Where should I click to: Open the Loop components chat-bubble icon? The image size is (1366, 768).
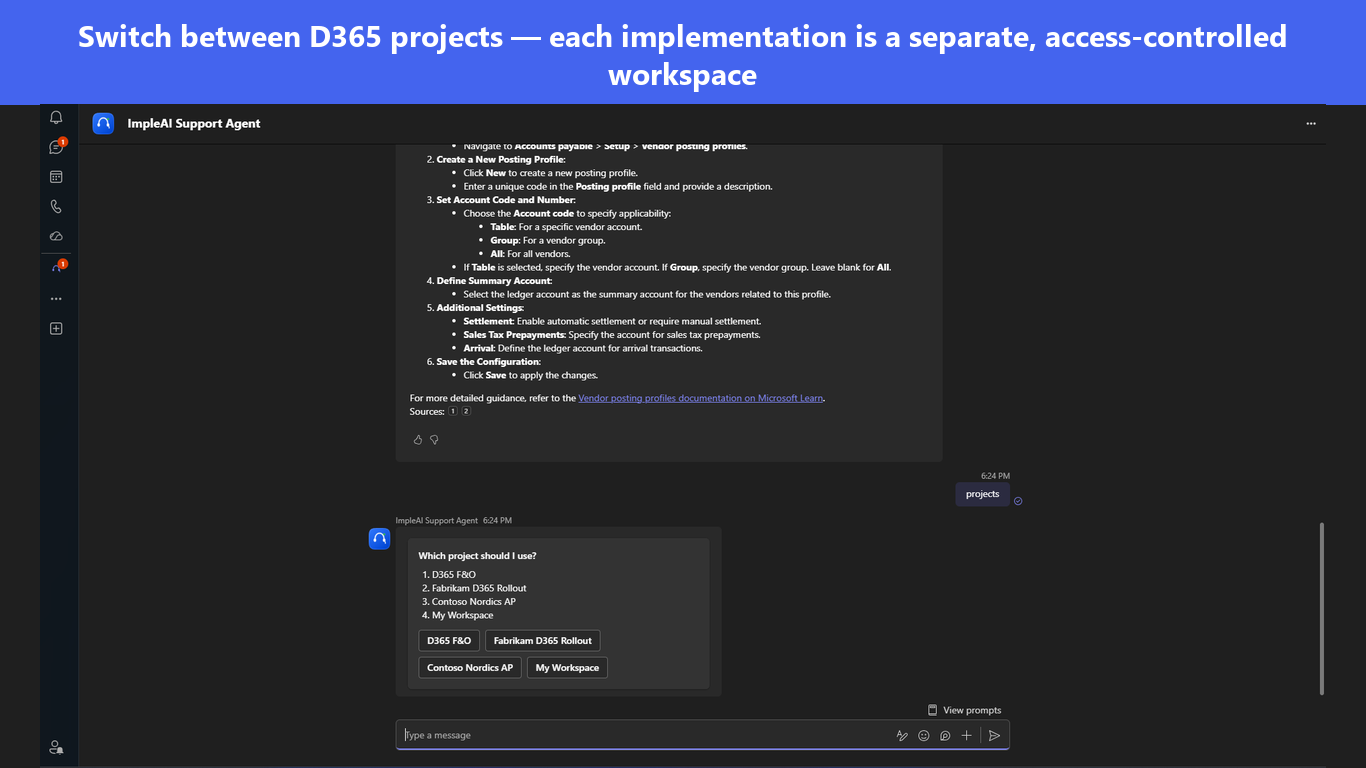945,735
